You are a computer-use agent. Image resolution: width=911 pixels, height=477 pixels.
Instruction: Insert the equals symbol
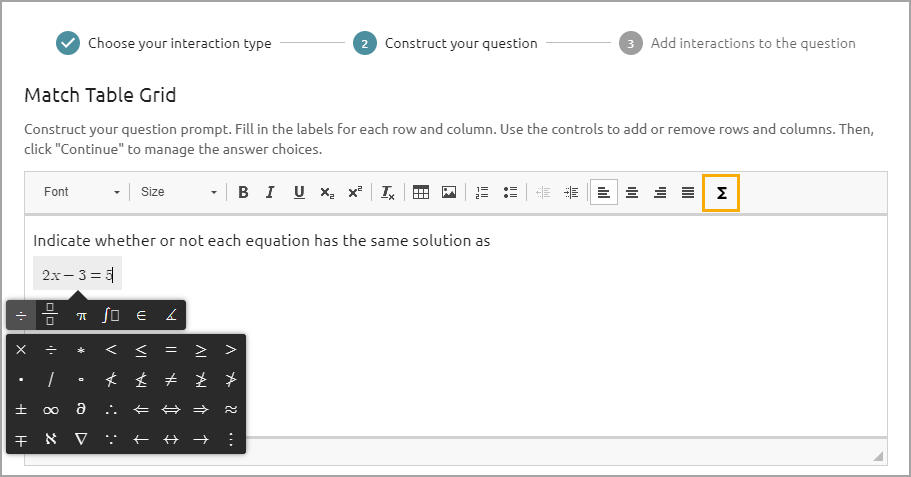click(x=171, y=349)
